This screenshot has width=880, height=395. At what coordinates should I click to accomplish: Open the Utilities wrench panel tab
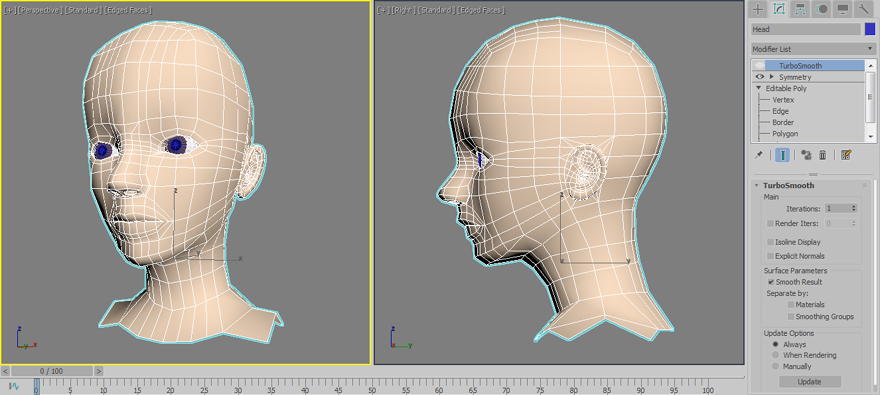864,9
